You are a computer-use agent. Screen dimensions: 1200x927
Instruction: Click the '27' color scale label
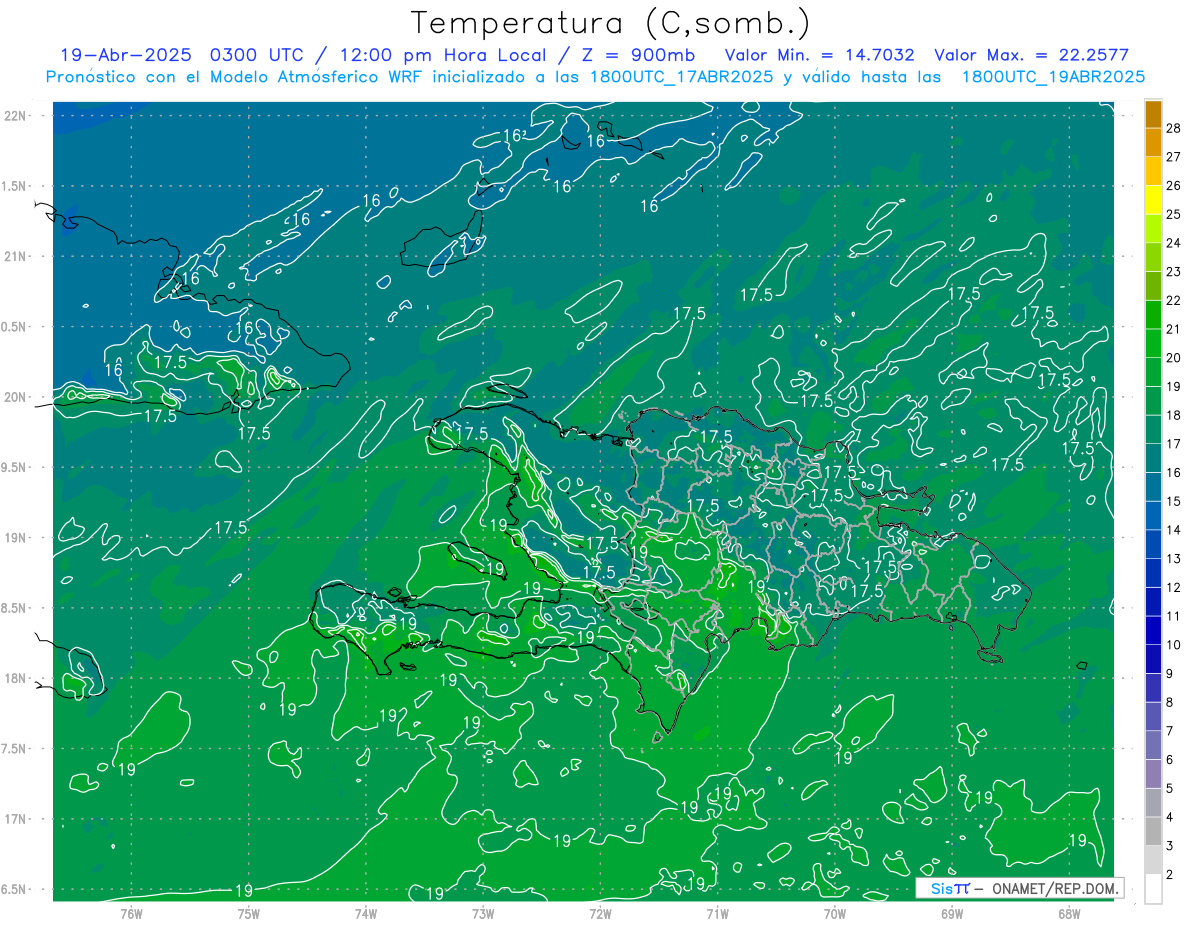pyautogui.click(x=1174, y=156)
